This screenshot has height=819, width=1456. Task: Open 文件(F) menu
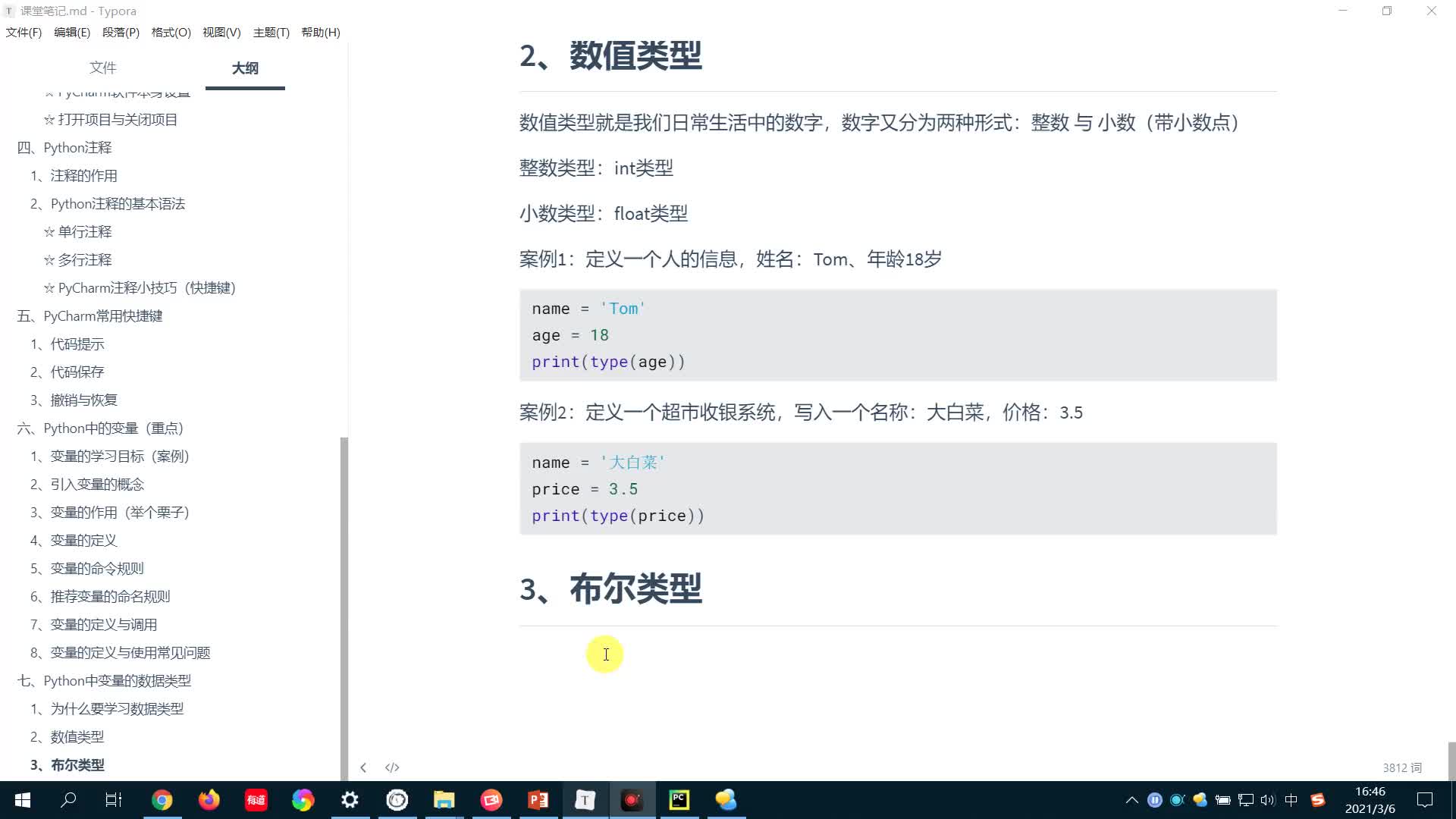[x=24, y=33]
